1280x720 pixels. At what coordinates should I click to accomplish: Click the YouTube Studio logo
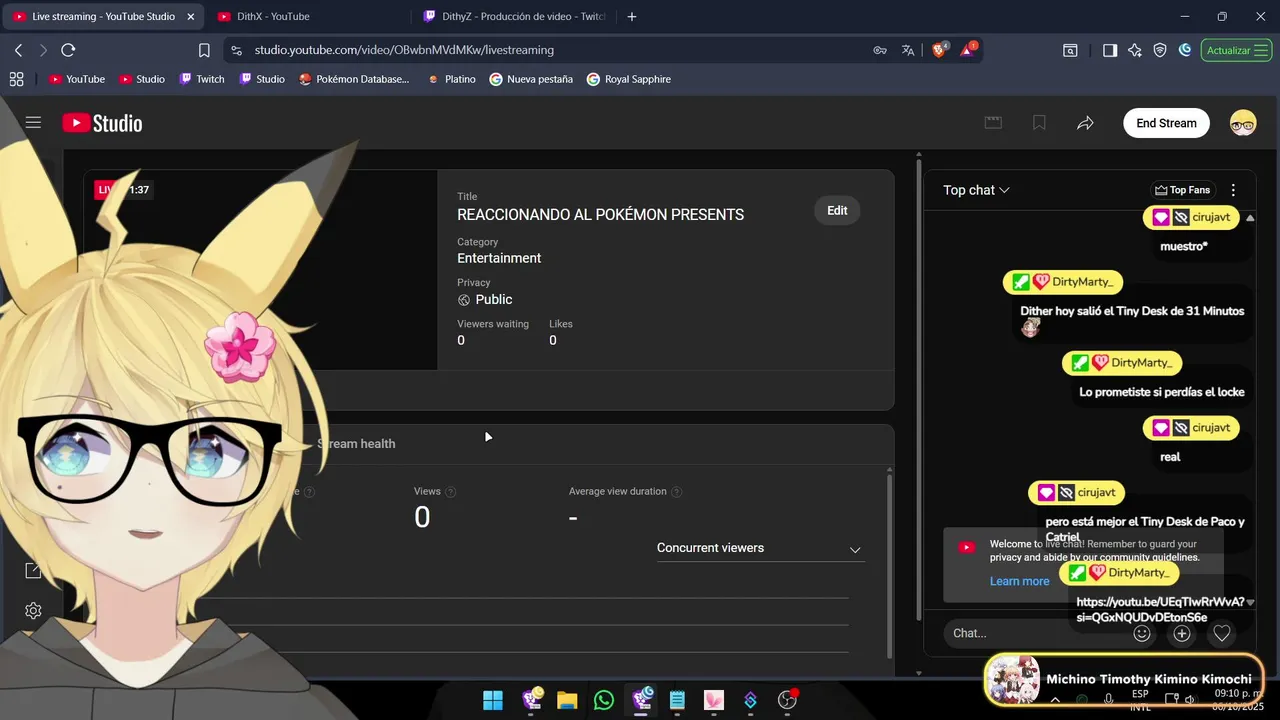[102, 123]
